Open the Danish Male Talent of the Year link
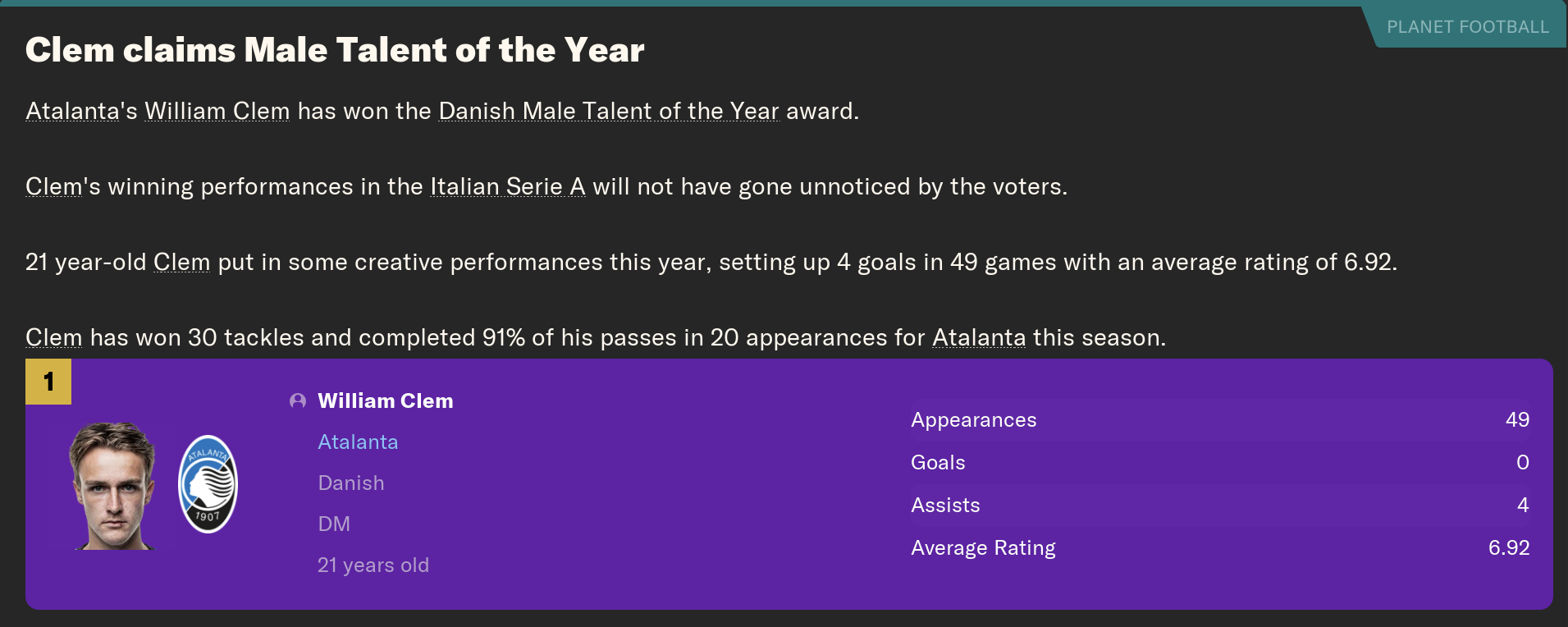This screenshot has height=627, width=1568. pos(609,111)
